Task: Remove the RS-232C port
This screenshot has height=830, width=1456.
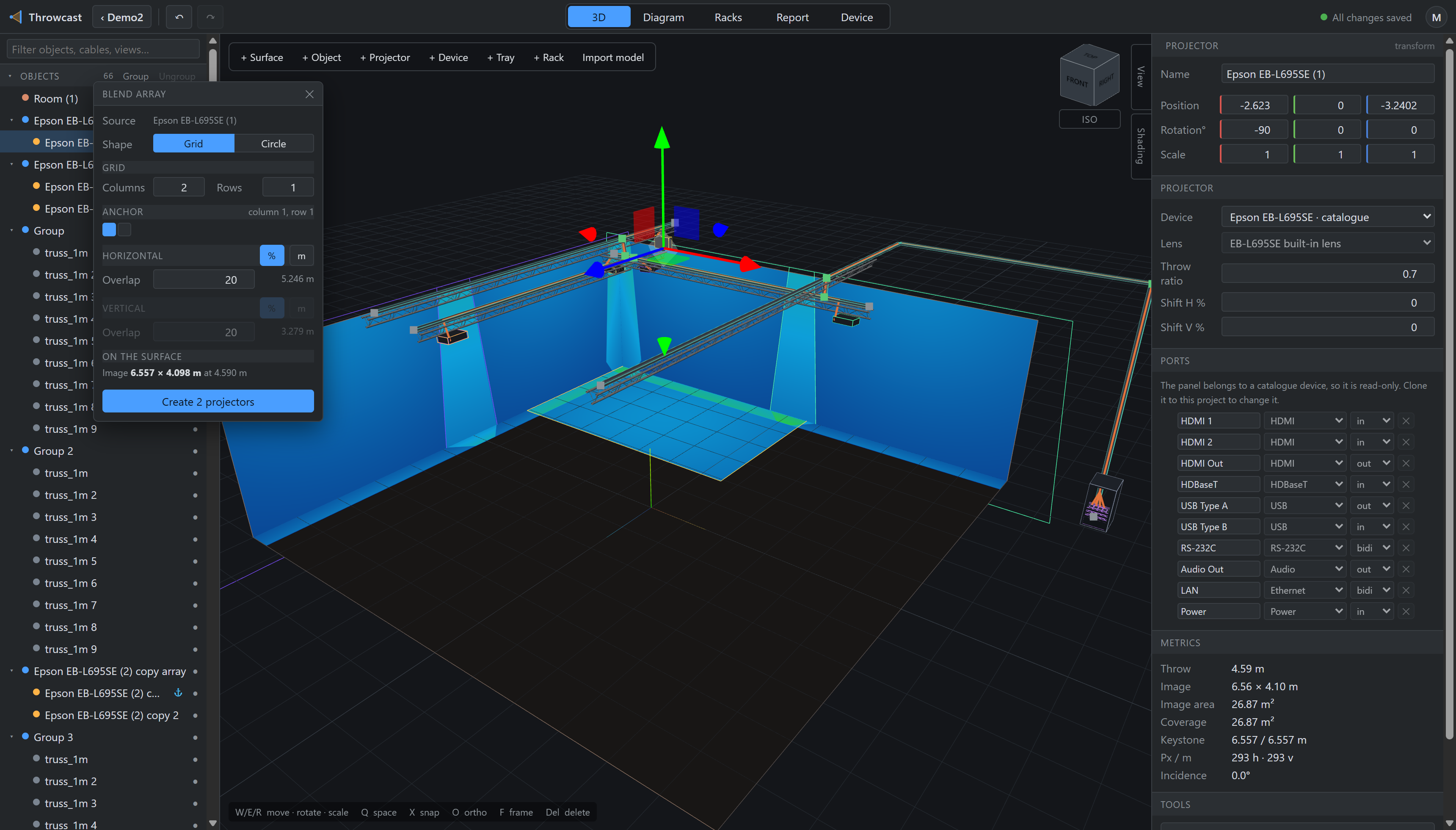Action: [1406, 548]
